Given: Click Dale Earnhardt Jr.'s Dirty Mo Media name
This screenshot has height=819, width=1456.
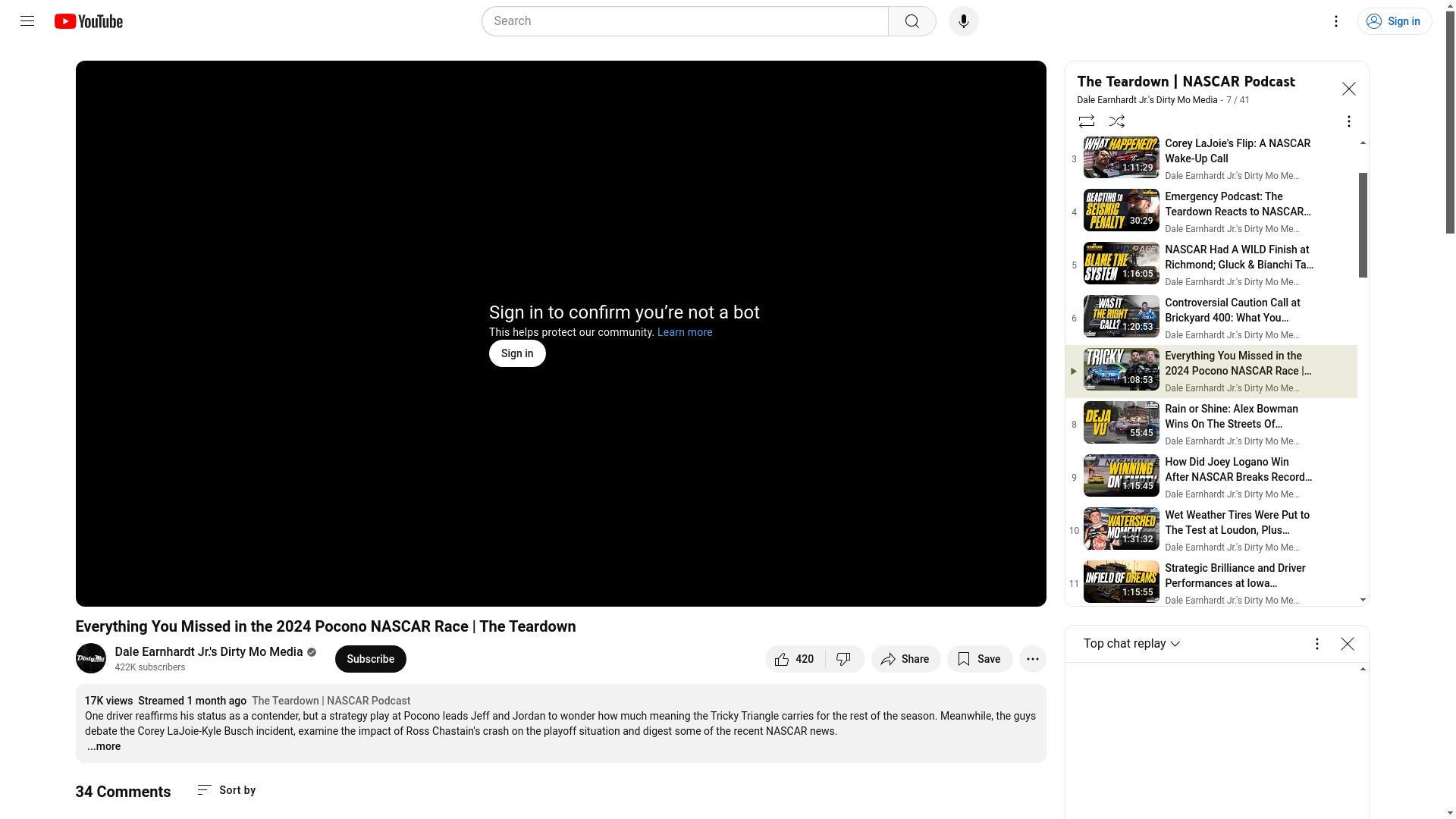Looking at the screenshot, I should click(x=209, y=652).
